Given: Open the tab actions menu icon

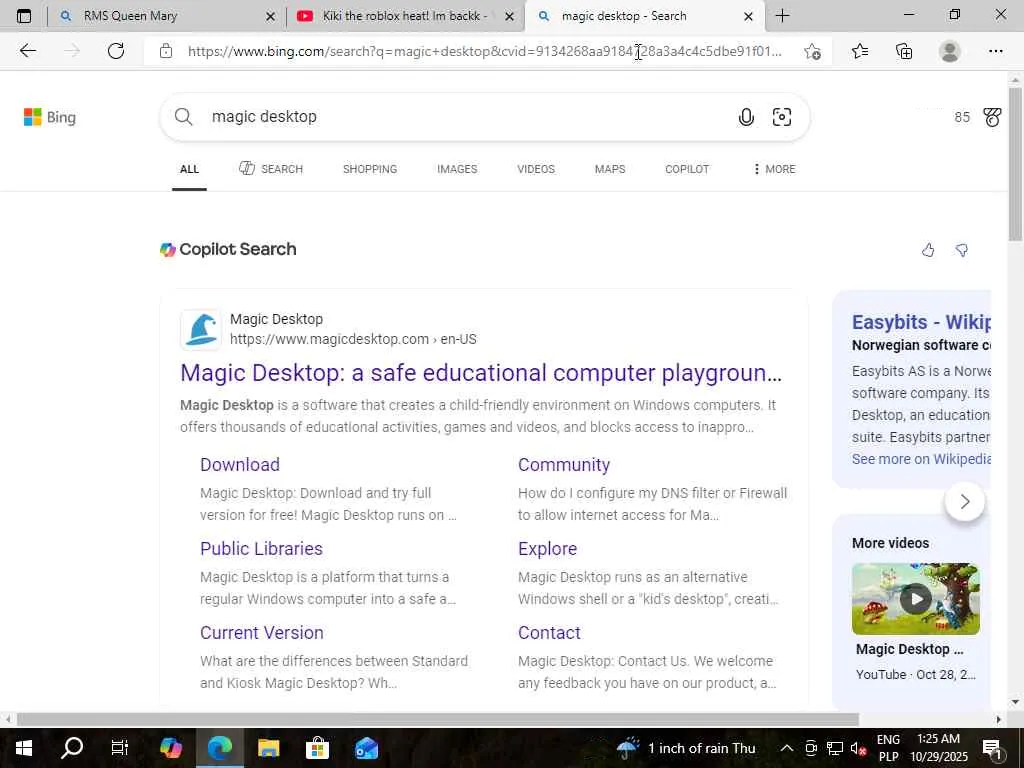Looking at the screenshot, I should (24, 16).
